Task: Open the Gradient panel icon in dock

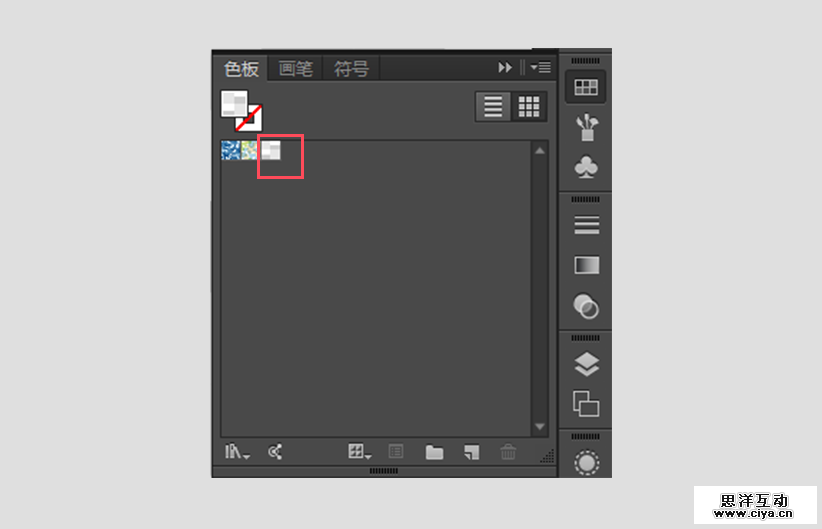Action: click(x=587, y=265)
